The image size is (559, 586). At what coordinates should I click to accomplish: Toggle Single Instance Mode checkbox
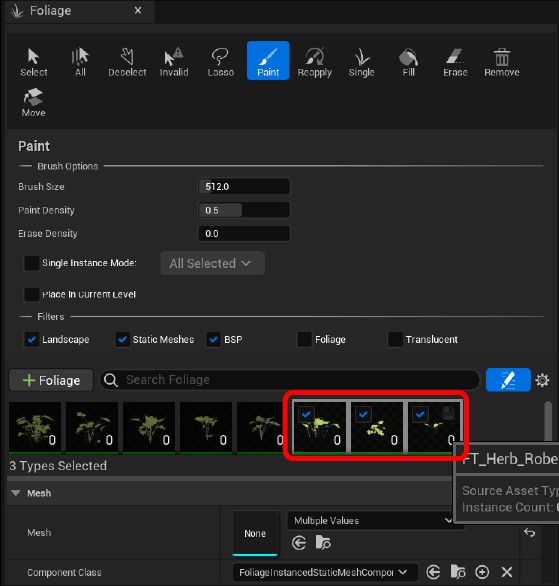click(31, 263)
